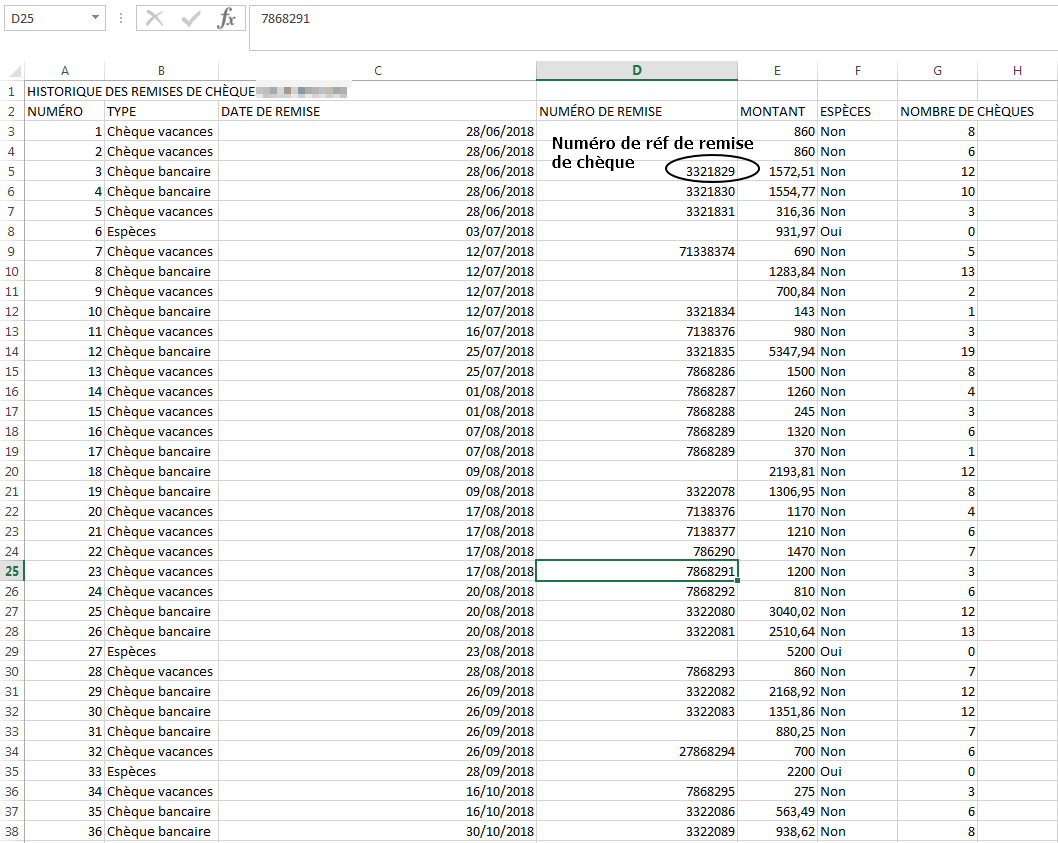Viewport: 1058px width, 843px height.
Task: Select row 25 header
Action: (x=12, y=571)
